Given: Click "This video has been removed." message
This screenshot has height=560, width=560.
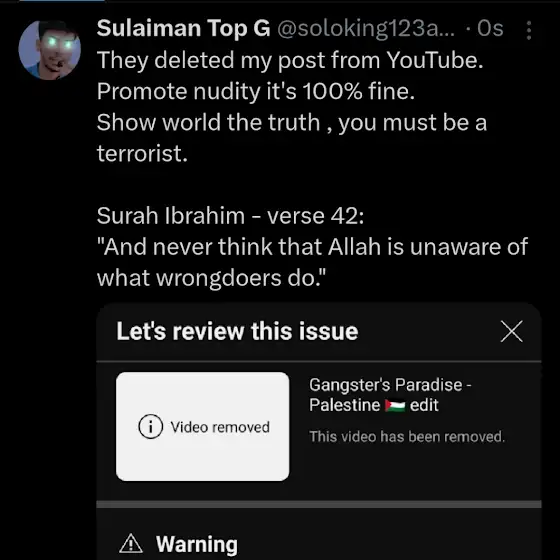Looking at the screenshot, I should coord(407,437).
